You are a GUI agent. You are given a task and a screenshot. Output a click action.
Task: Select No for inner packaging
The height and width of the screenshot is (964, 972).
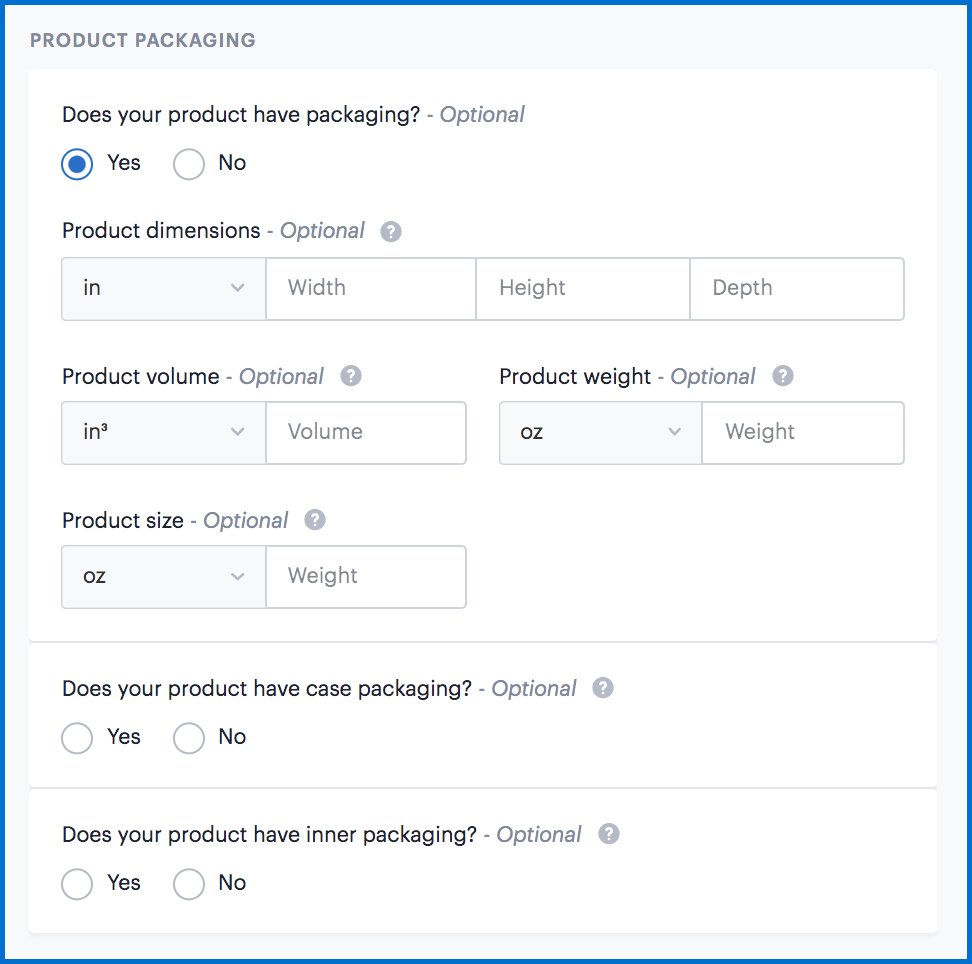pos(189,884)
